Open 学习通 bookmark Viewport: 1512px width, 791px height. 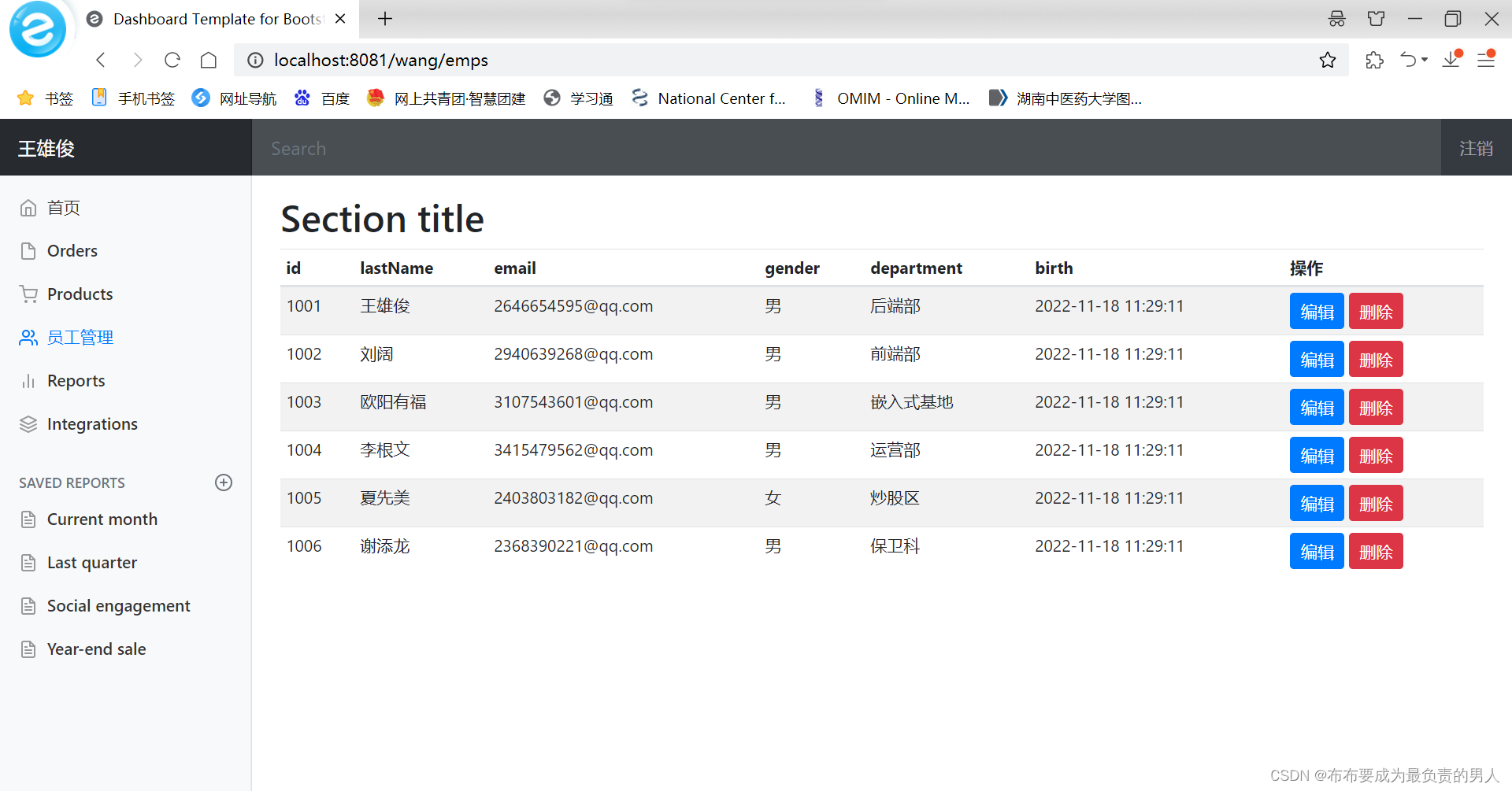[578, 98]
